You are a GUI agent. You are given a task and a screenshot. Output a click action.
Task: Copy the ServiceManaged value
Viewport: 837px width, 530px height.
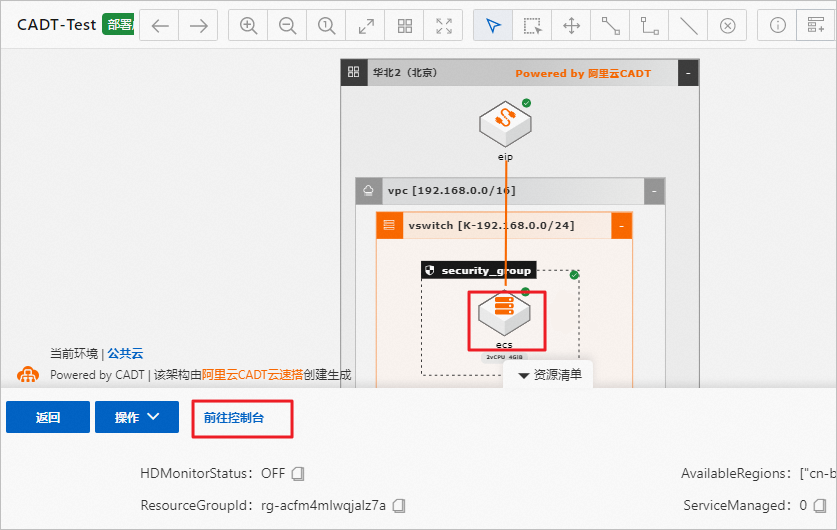(820, 505)
